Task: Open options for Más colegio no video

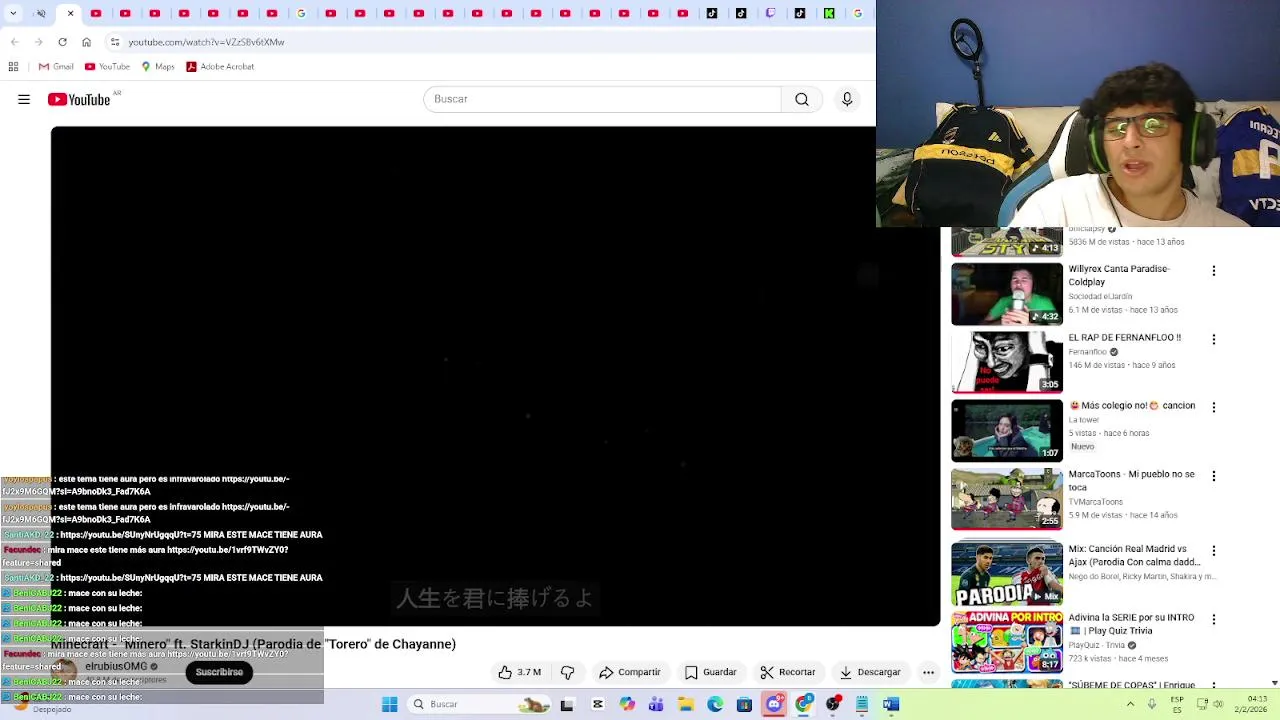Action: coord(1214,407)
